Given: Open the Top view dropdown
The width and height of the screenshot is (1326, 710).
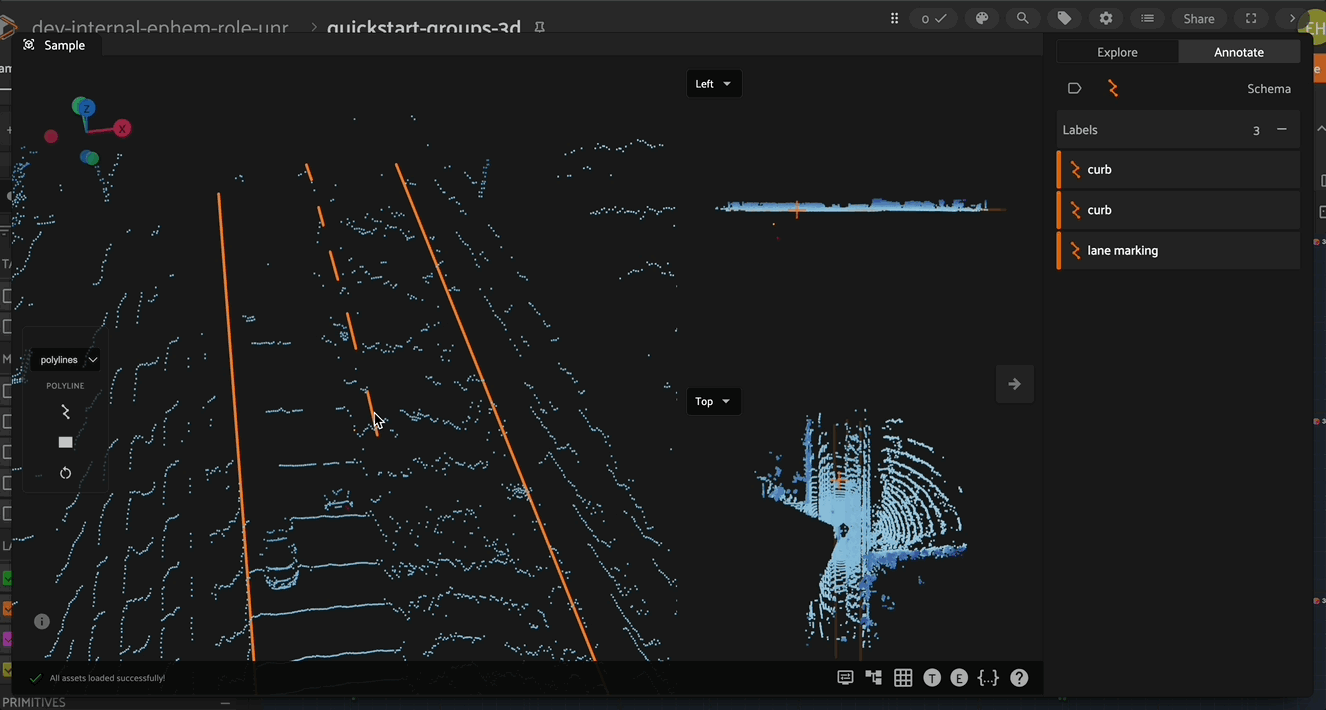Looking at the screenshot, I should pyautogui.click(x=713, y=402).
